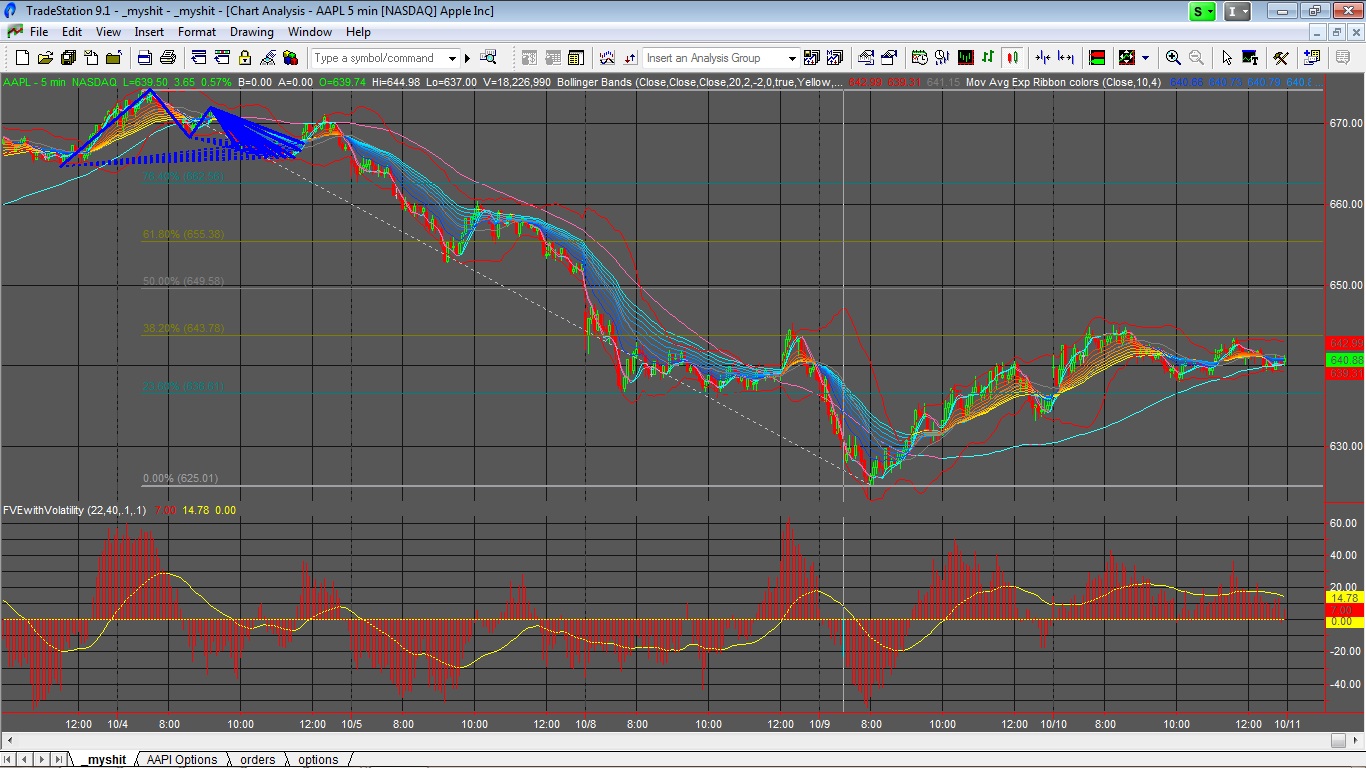Screen dimensions: 1366x768
Task: Click the hammer and wrench tools icon
Action: [1280, 58]
